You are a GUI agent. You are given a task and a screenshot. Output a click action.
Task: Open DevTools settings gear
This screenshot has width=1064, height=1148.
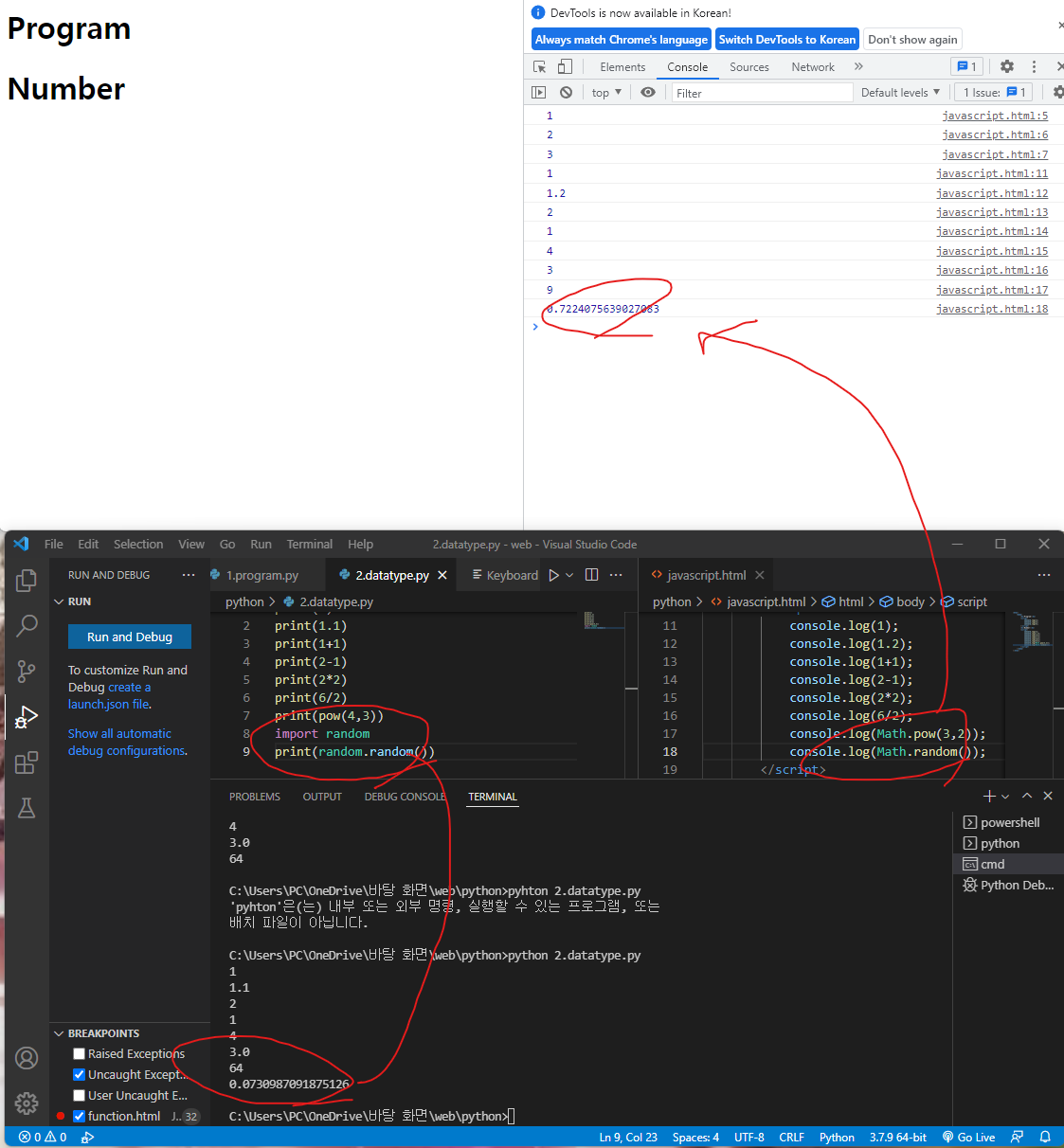click(1007, 66)
